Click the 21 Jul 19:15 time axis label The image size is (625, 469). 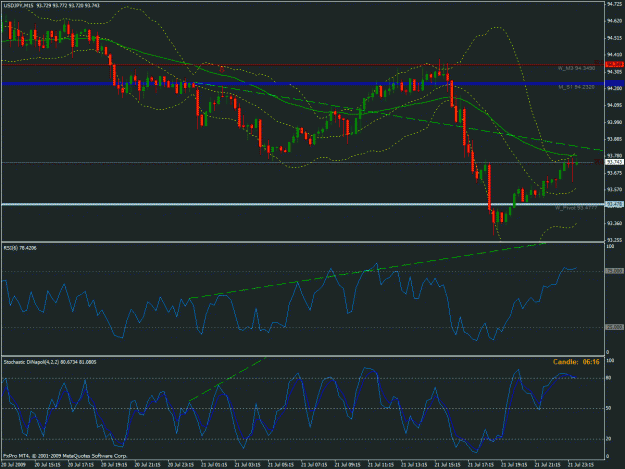tap(515, 465)
